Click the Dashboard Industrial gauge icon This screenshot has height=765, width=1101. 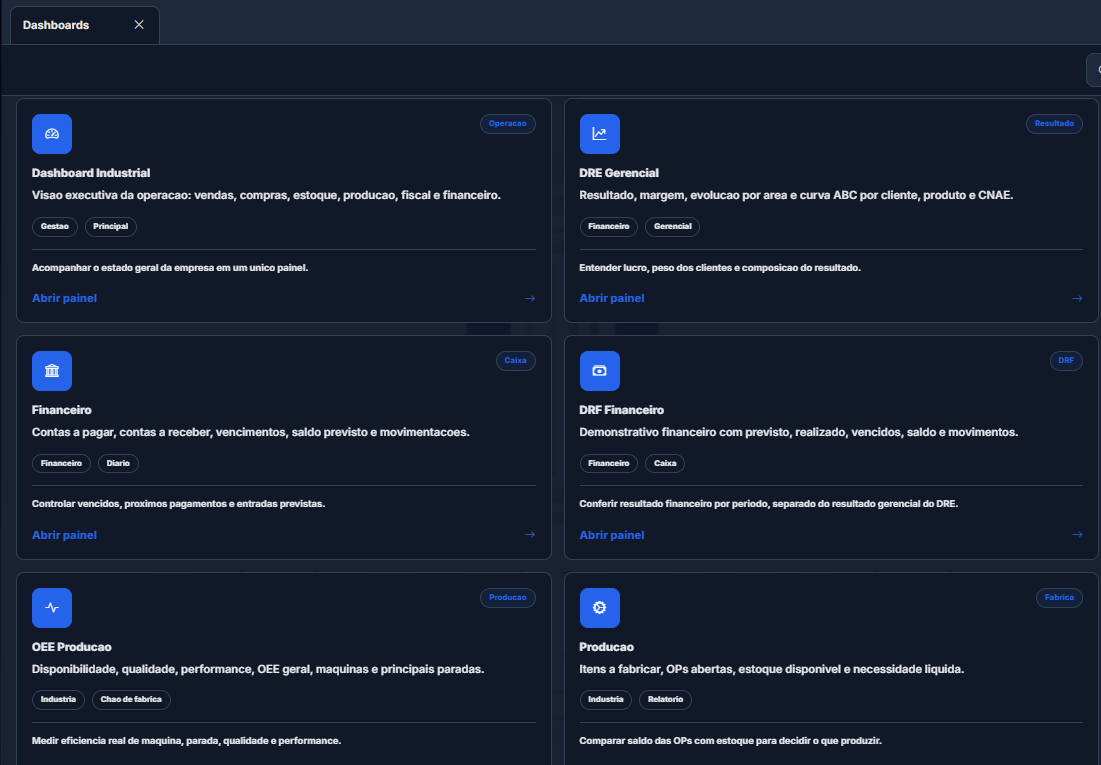click(52, 133)
